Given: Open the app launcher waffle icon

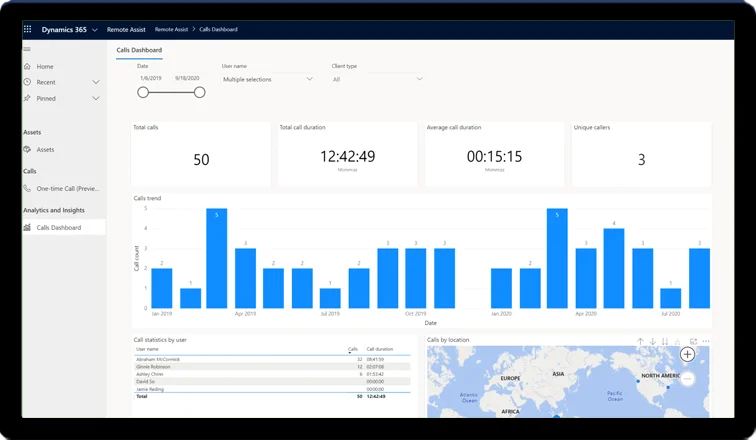Looking at the screenshot, I should (x=28, y=29).
